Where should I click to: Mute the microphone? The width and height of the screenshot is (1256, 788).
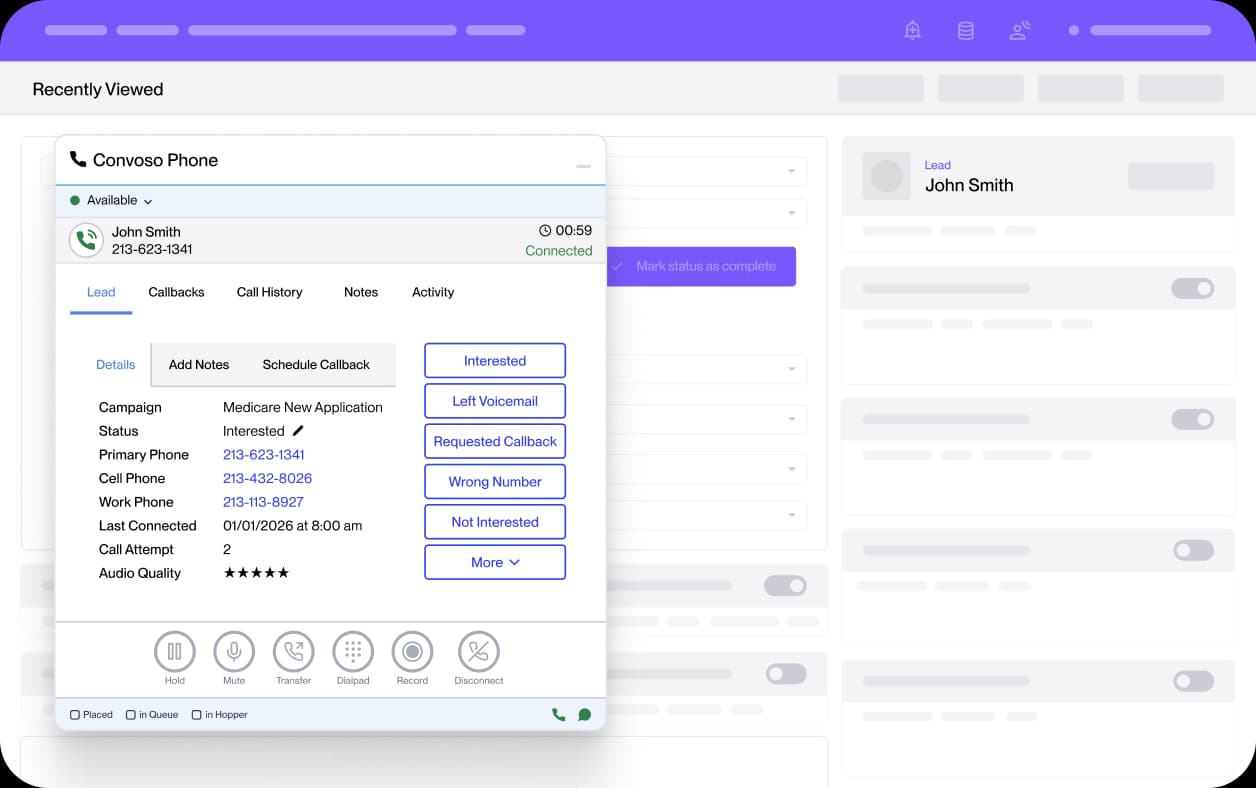(x=234, y=652)
